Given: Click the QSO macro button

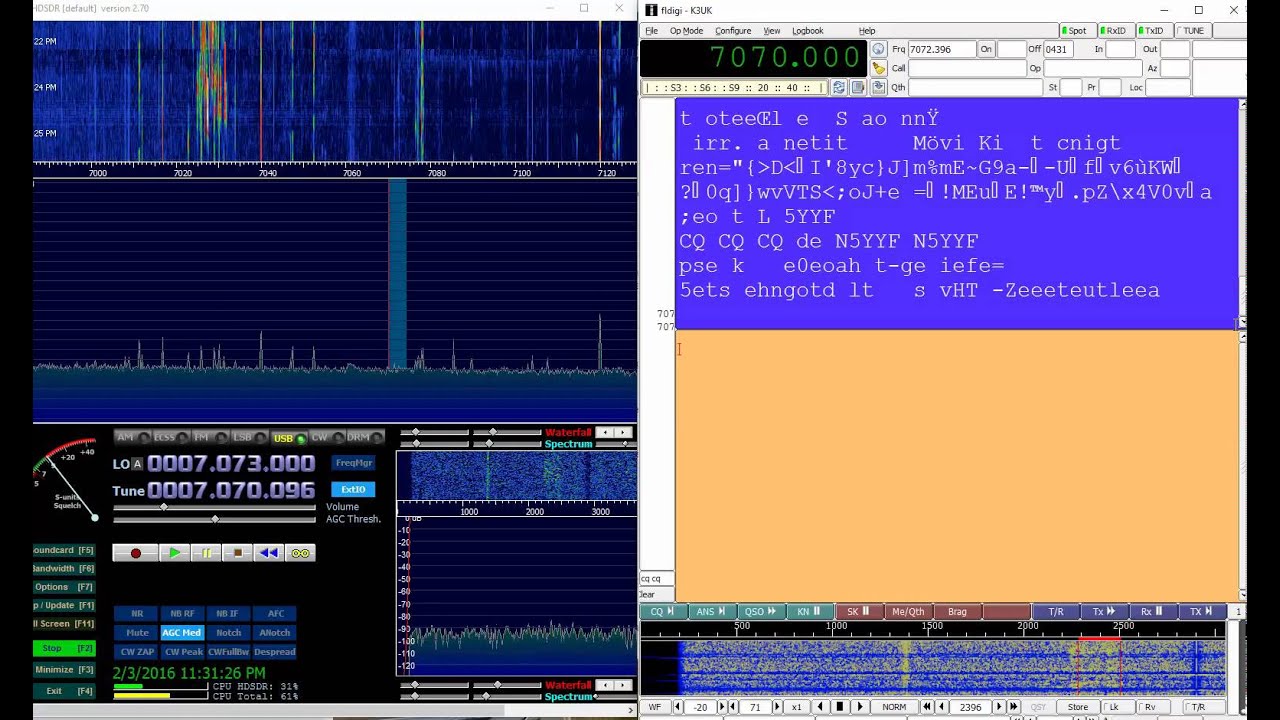Looking at the screenshot, I should (x=760, y=612).
